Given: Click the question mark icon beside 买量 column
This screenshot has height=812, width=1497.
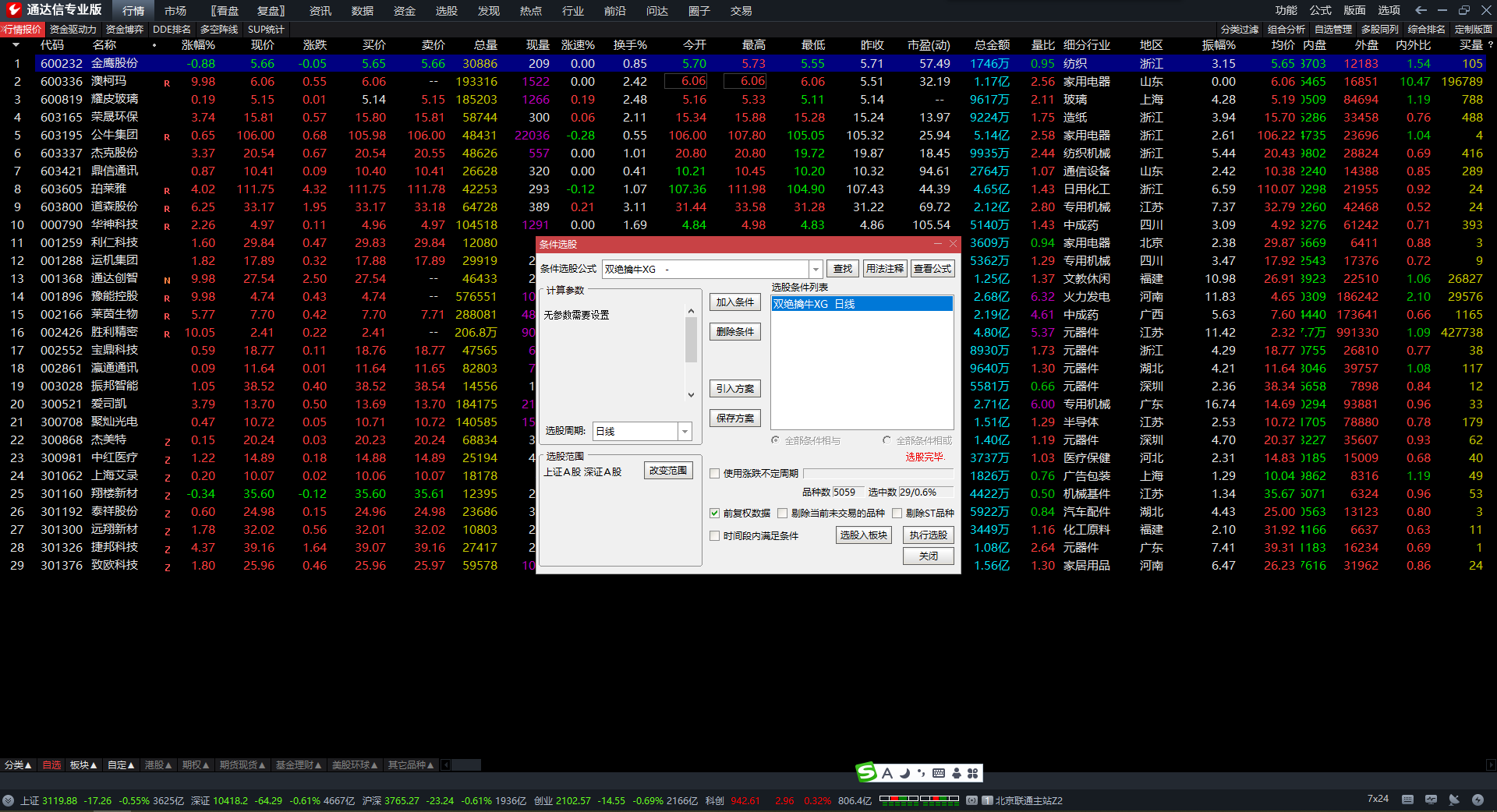Looking at the screenshot, I should coord(1491,45).
